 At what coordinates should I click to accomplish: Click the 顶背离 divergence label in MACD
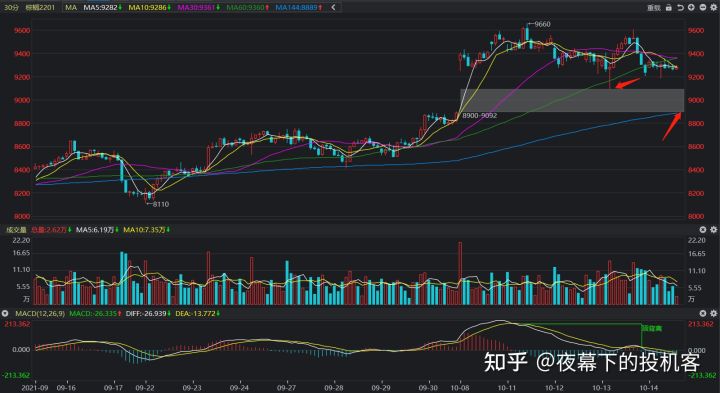coord(652,329)
